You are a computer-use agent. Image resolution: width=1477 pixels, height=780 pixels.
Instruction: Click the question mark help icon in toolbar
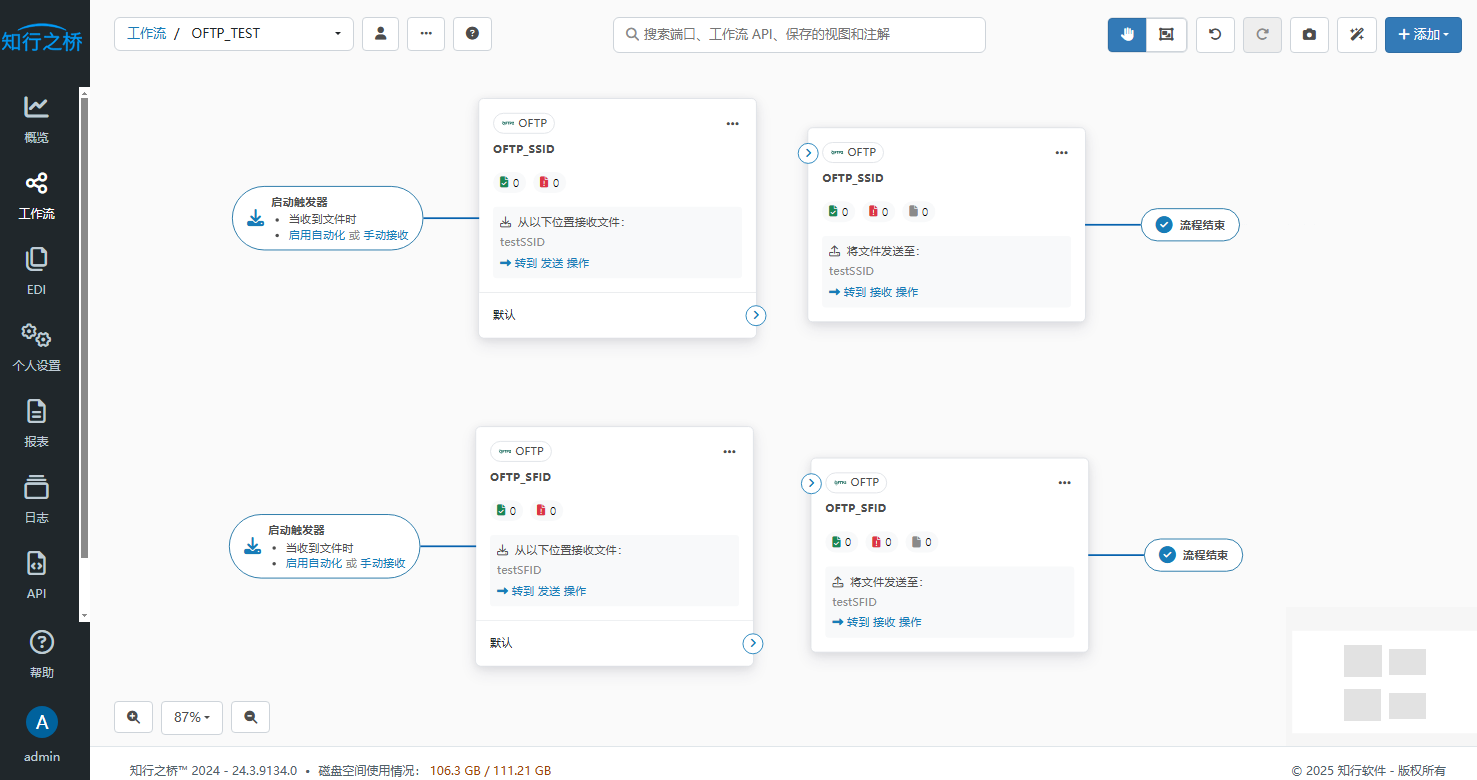tap(472, 33)
